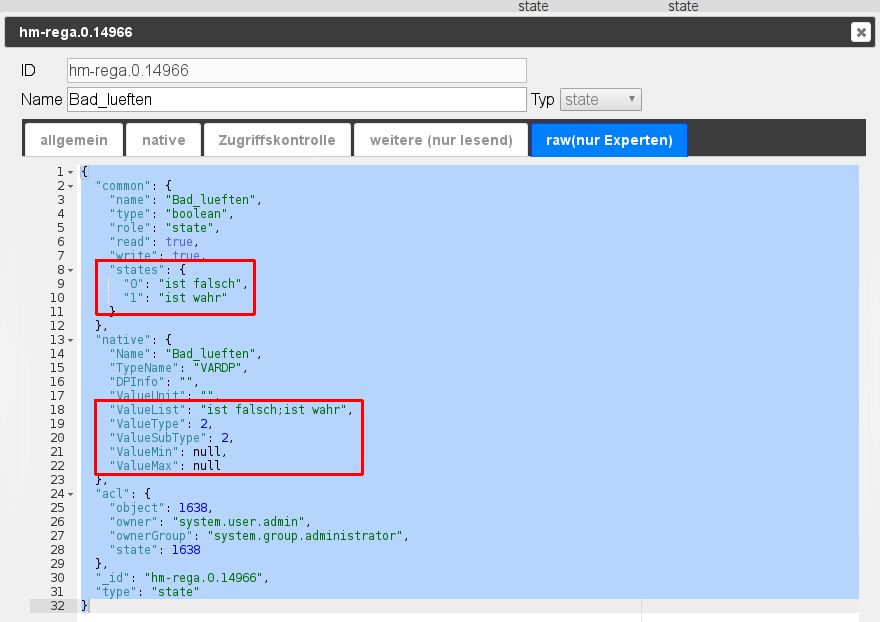Place cursor on "ist falsch" value in states
This screenshot has width=880, height=622.
pos(206,284)
